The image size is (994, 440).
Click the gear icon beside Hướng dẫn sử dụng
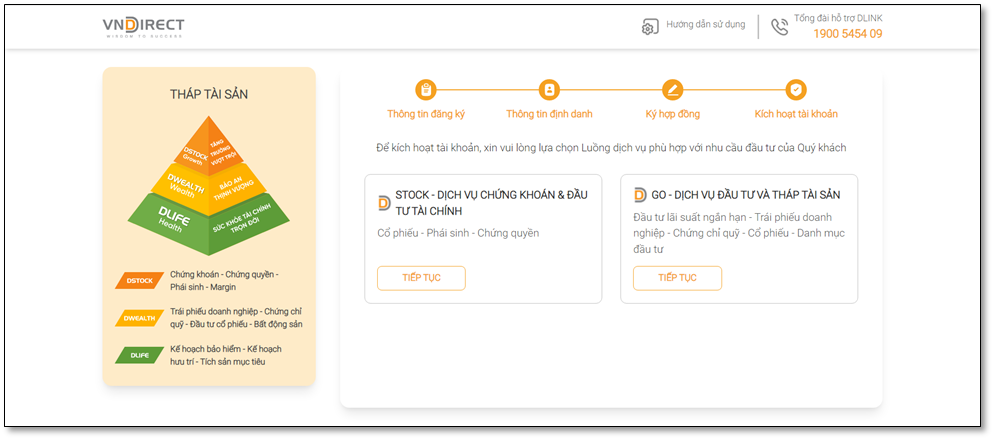pyautogui.click(x=649, y=27)
